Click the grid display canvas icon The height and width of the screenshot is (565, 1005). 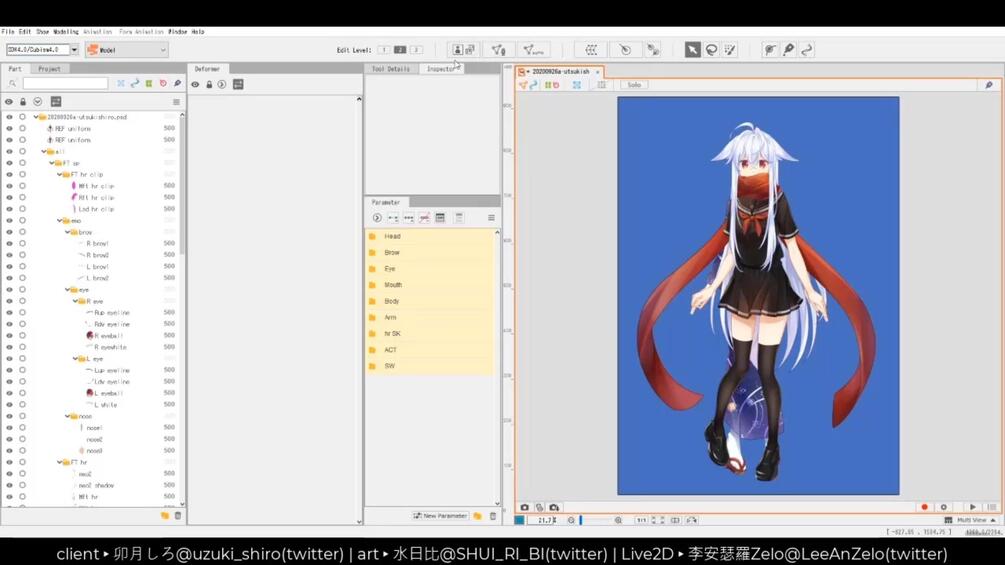pos(601,85)
